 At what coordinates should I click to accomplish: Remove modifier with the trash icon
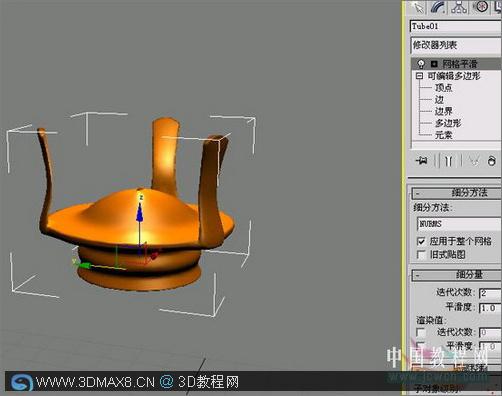click(492, 161)
